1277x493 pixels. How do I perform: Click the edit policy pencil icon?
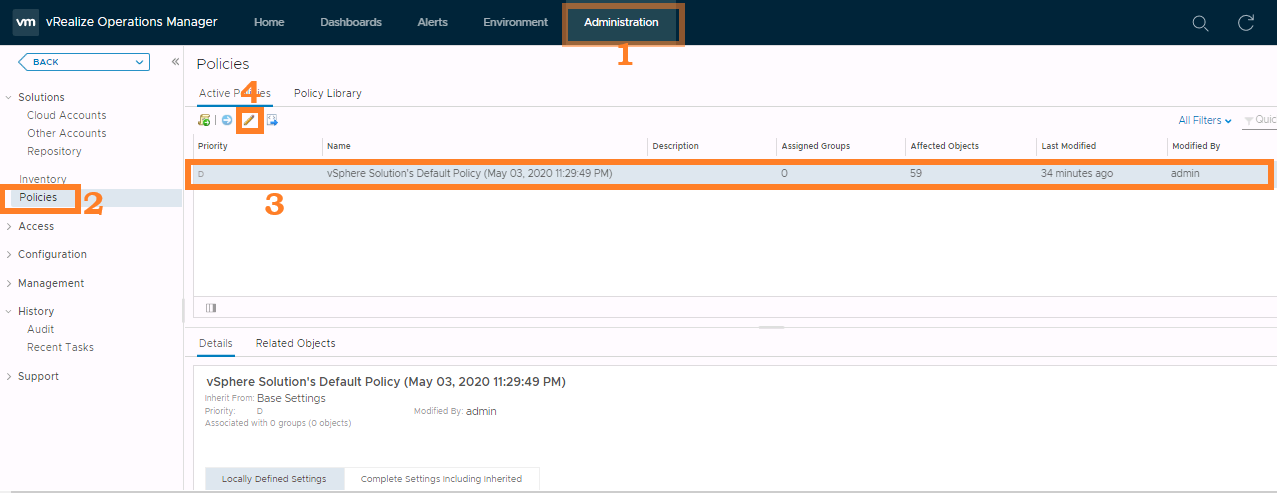(x=250, y=120)
